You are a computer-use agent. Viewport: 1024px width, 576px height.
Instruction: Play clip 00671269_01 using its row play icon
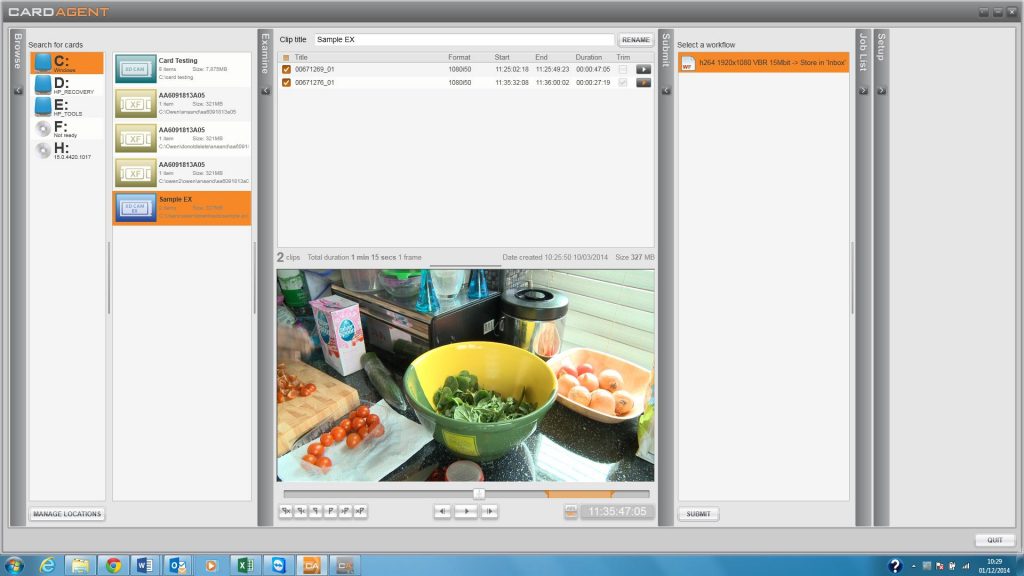click(x=643, y=69)
